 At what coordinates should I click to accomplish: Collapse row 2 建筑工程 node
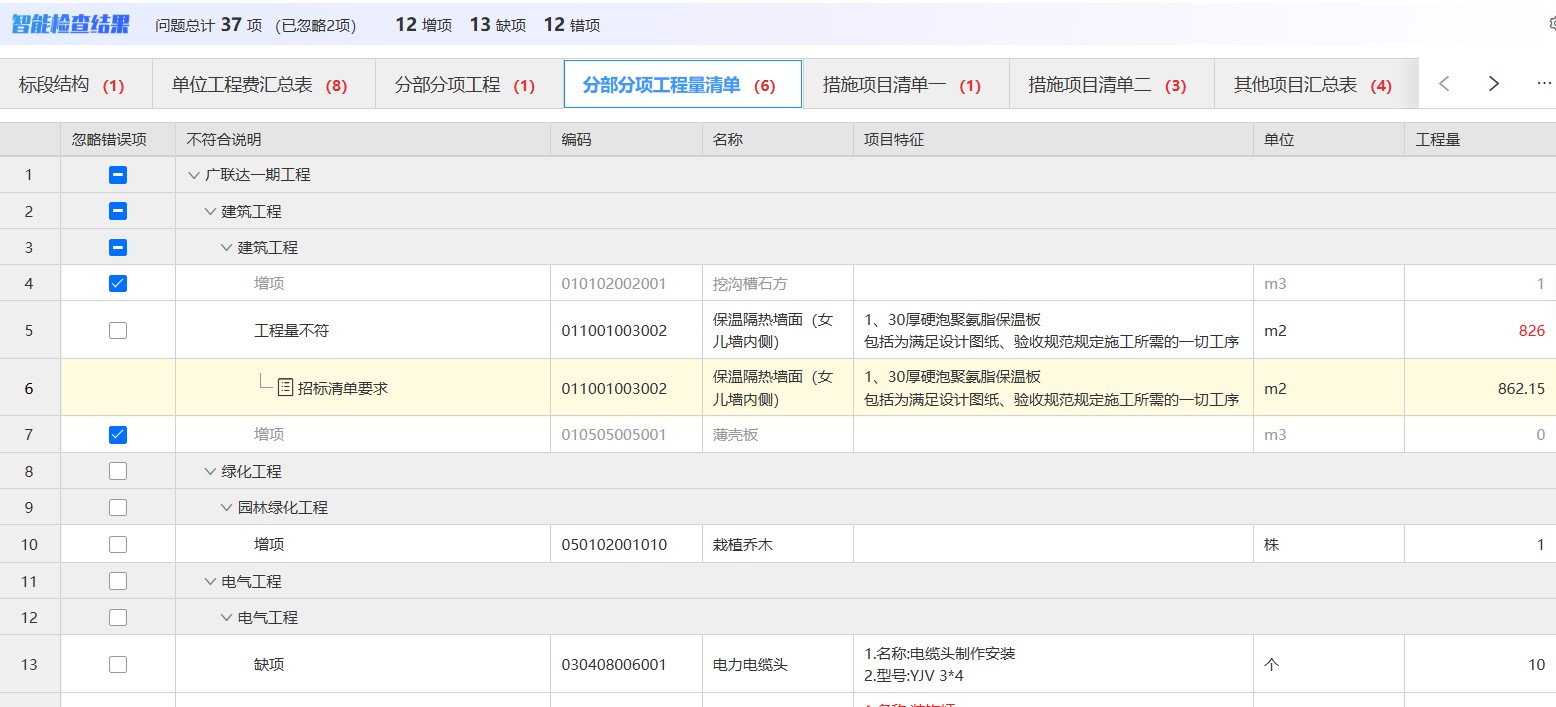[210, 211]
